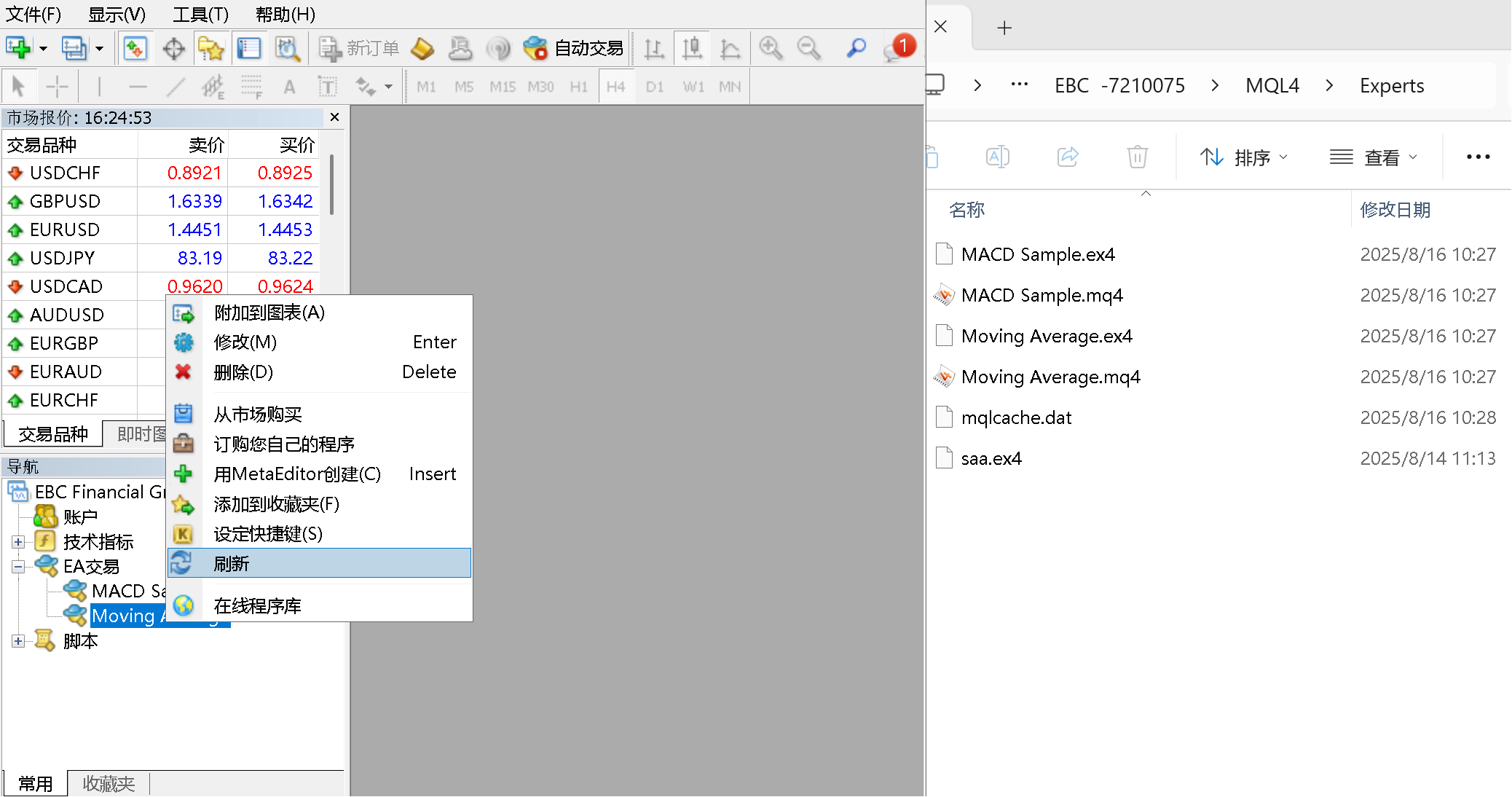The width and height of the screenshot is (1512, 797).
Task: Select the Moving Average.mq4 file
Action: pyautogui.click(x=1050, y=377)
